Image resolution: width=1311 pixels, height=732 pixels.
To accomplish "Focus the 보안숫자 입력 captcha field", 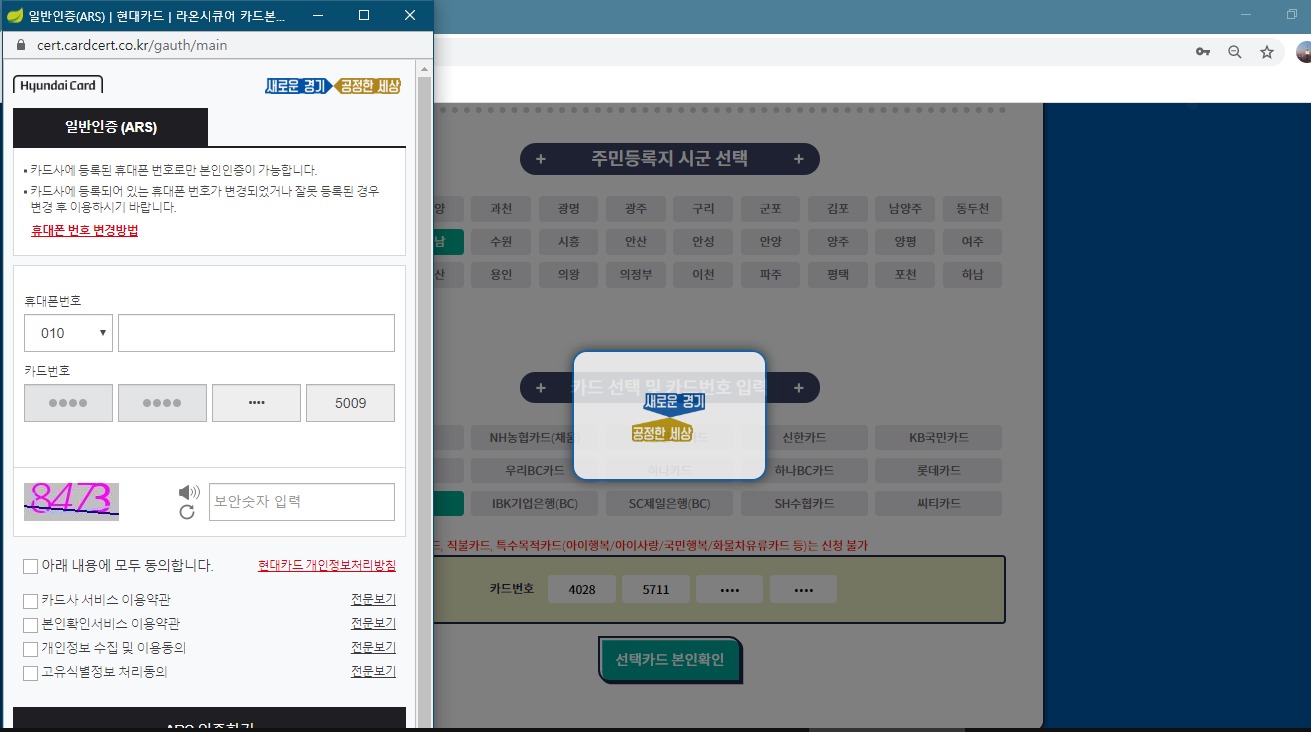I will coord(302,502).
